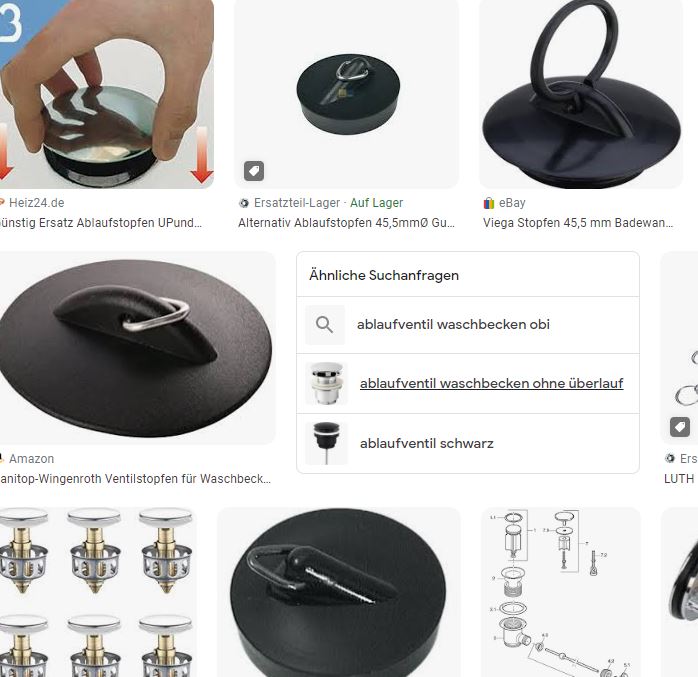Open the Viega Stopfen 45,5 mm eBay title
Image resolution: width=698 pixels, height=677 pixels.
pyautogui.click(x=578, y=223)
